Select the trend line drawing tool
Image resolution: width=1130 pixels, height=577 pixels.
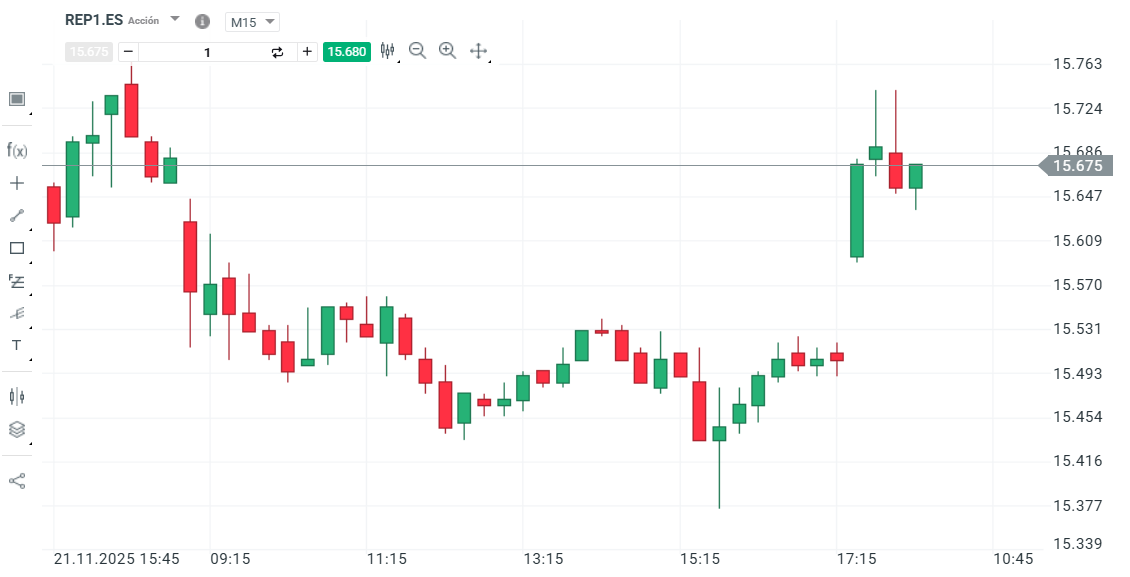16,215
